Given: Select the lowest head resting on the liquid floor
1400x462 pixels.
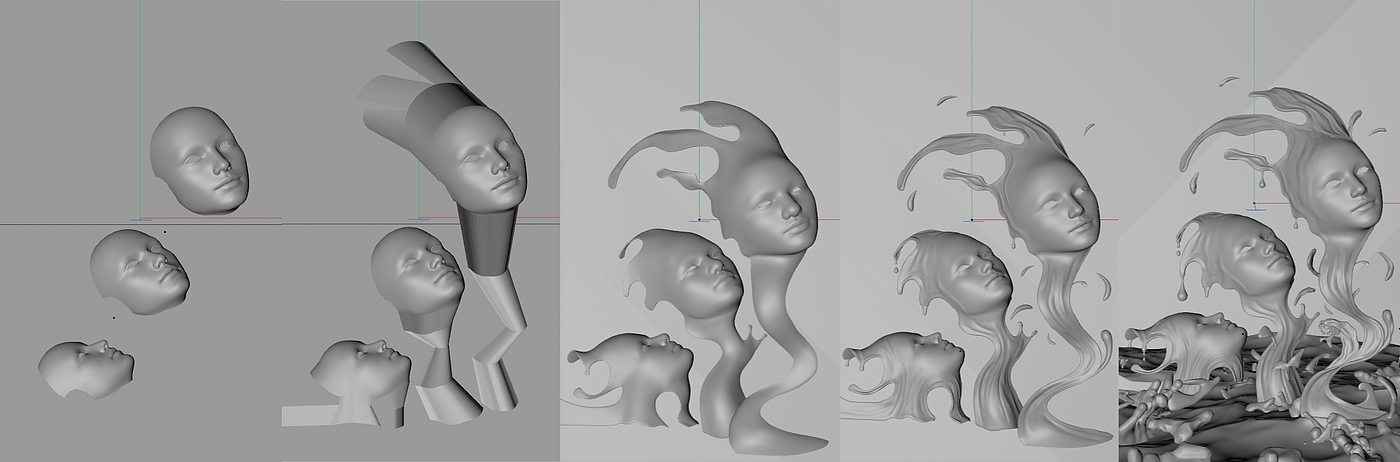Looking at the screenshot, I should click(x=1185, y=348).
